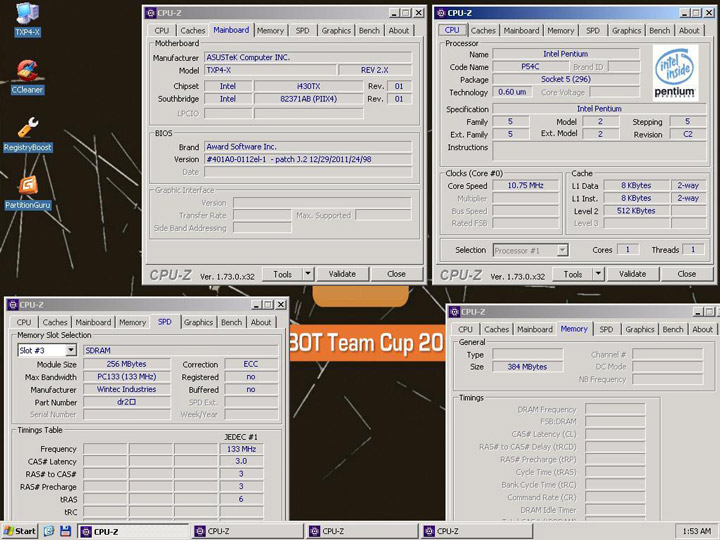Open Memory tab in SPD window

(132, 322)
